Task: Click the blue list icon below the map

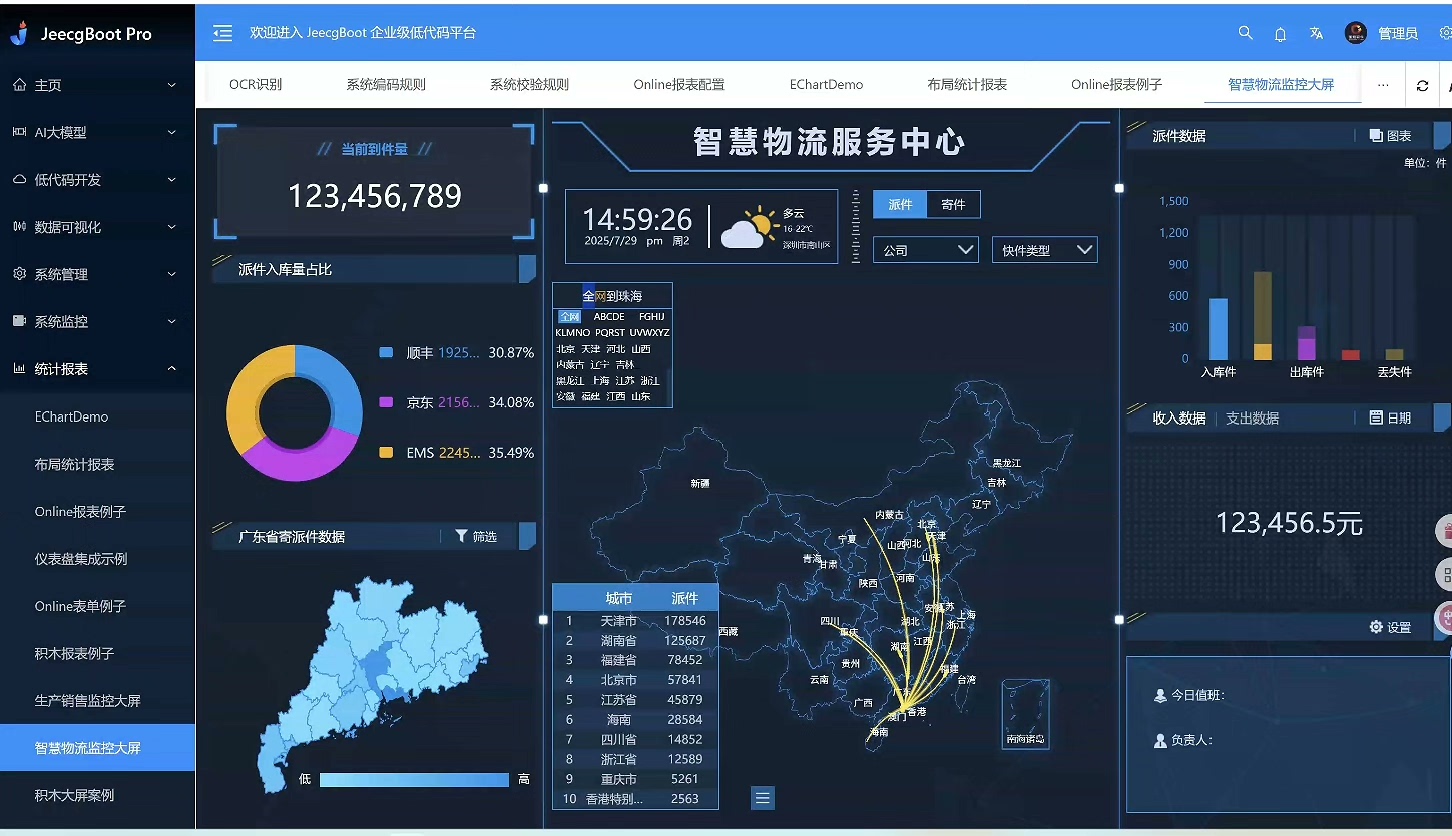Action: point(763,798)
